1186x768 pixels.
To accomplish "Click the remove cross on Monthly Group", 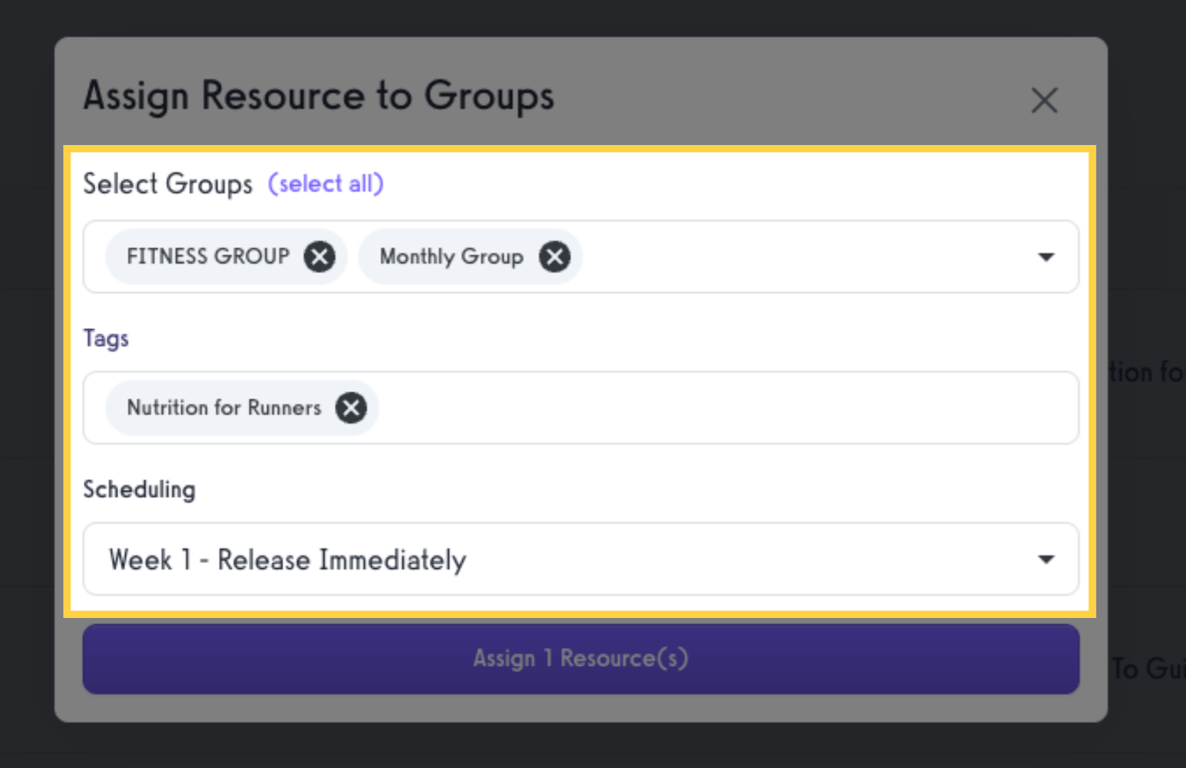I will pos(555,256).
